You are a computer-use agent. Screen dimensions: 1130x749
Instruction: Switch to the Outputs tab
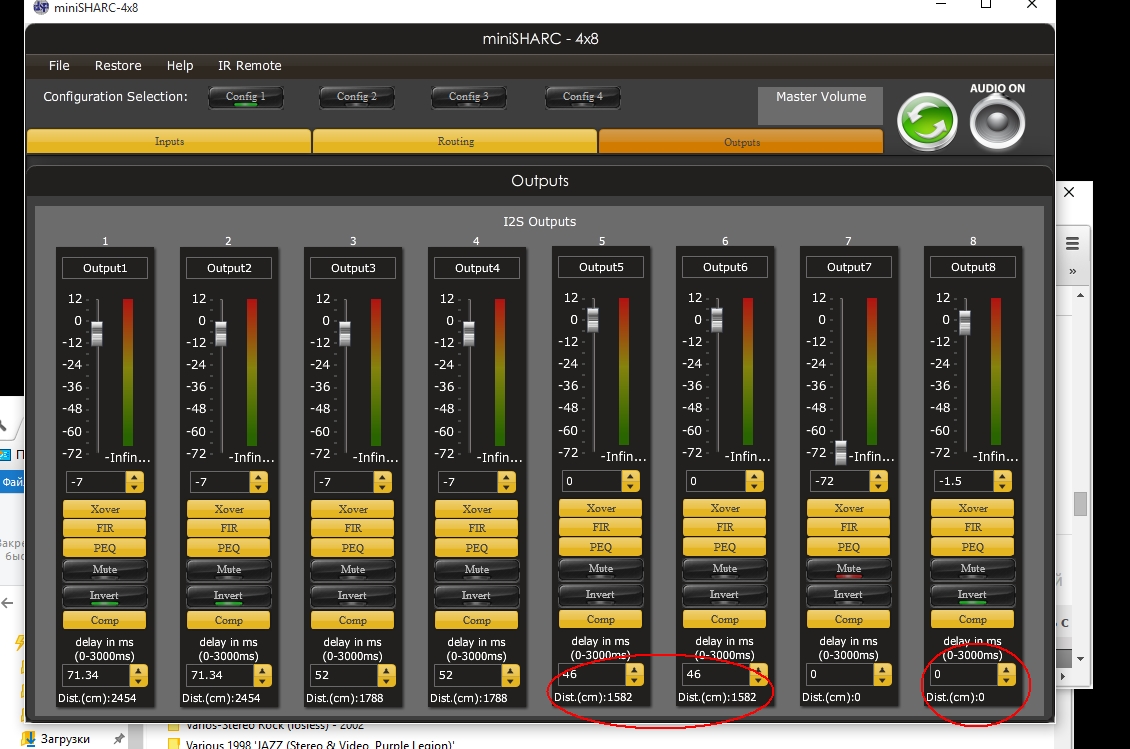[x=741, y=142]
